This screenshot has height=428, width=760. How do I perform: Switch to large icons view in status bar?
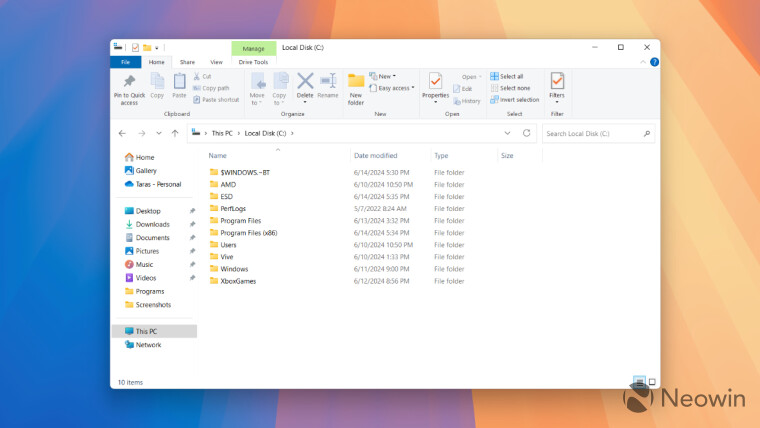click(652, 381)
